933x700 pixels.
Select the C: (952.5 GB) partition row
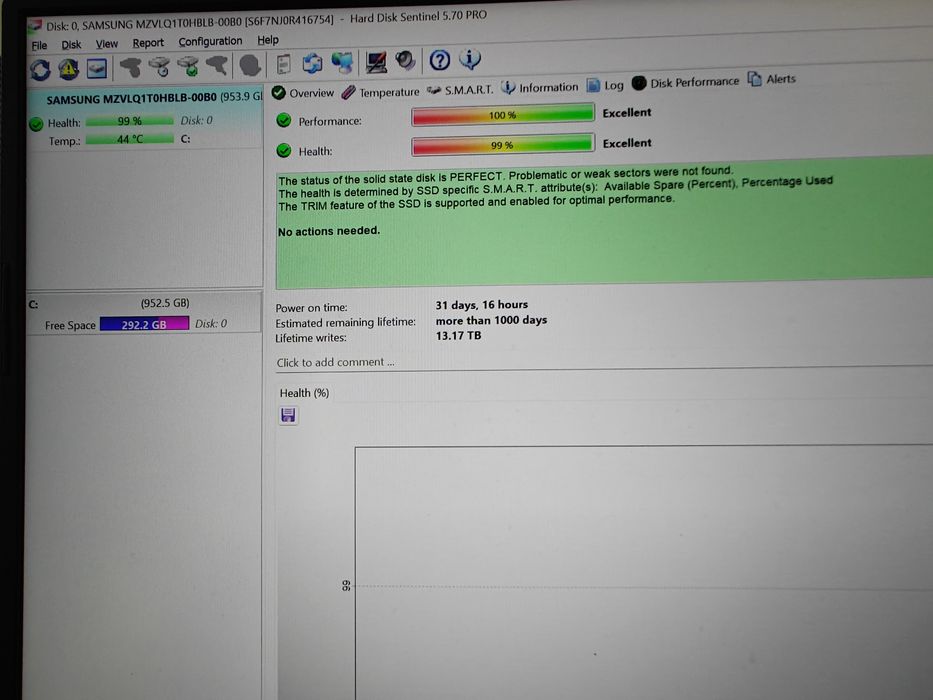point(144,313)
